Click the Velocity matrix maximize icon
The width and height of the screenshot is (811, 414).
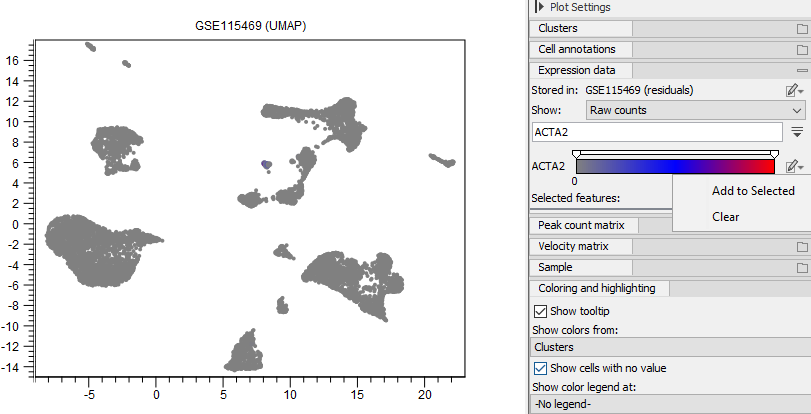[802, 247]
